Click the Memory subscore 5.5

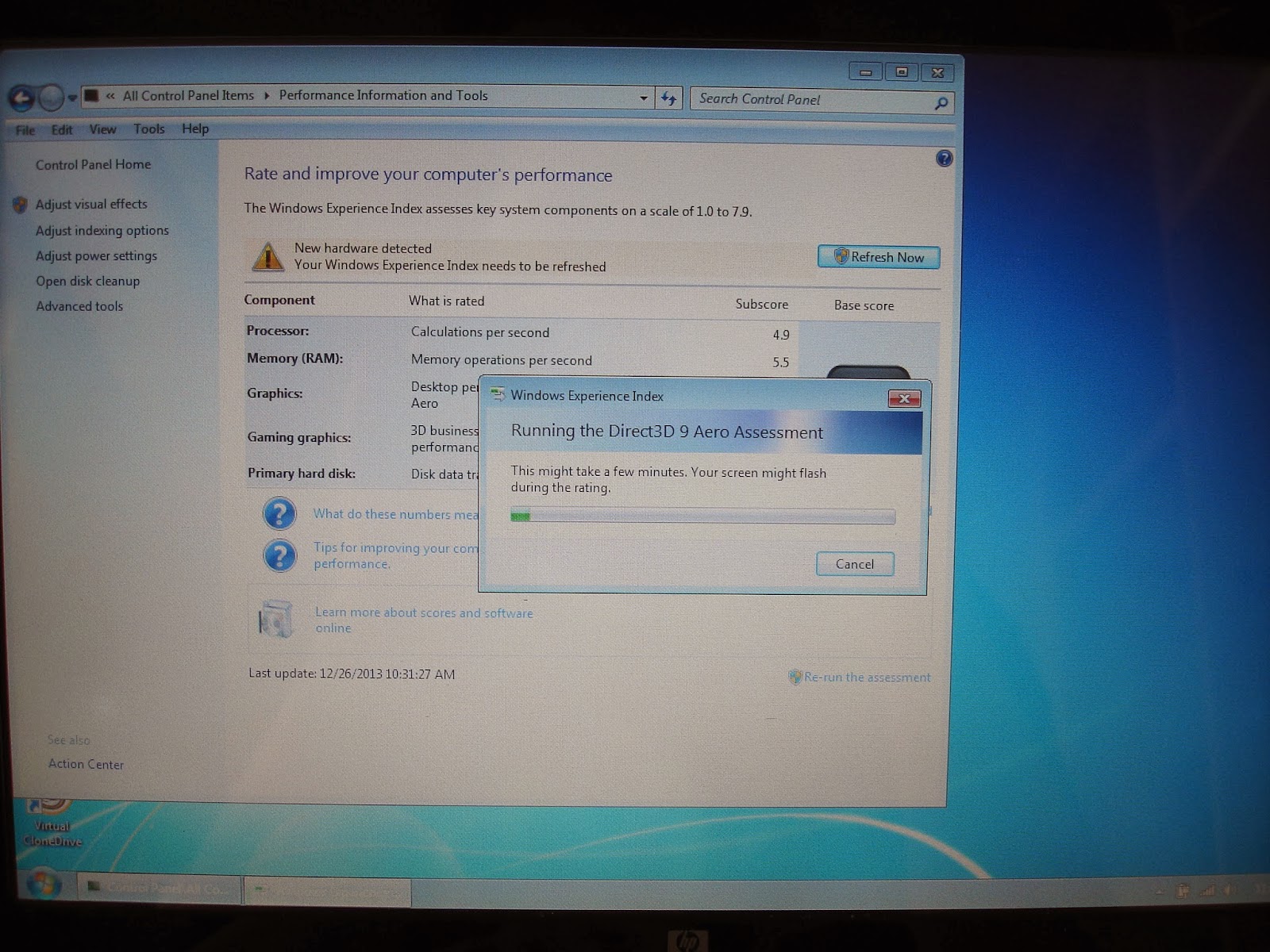[781, 363]
